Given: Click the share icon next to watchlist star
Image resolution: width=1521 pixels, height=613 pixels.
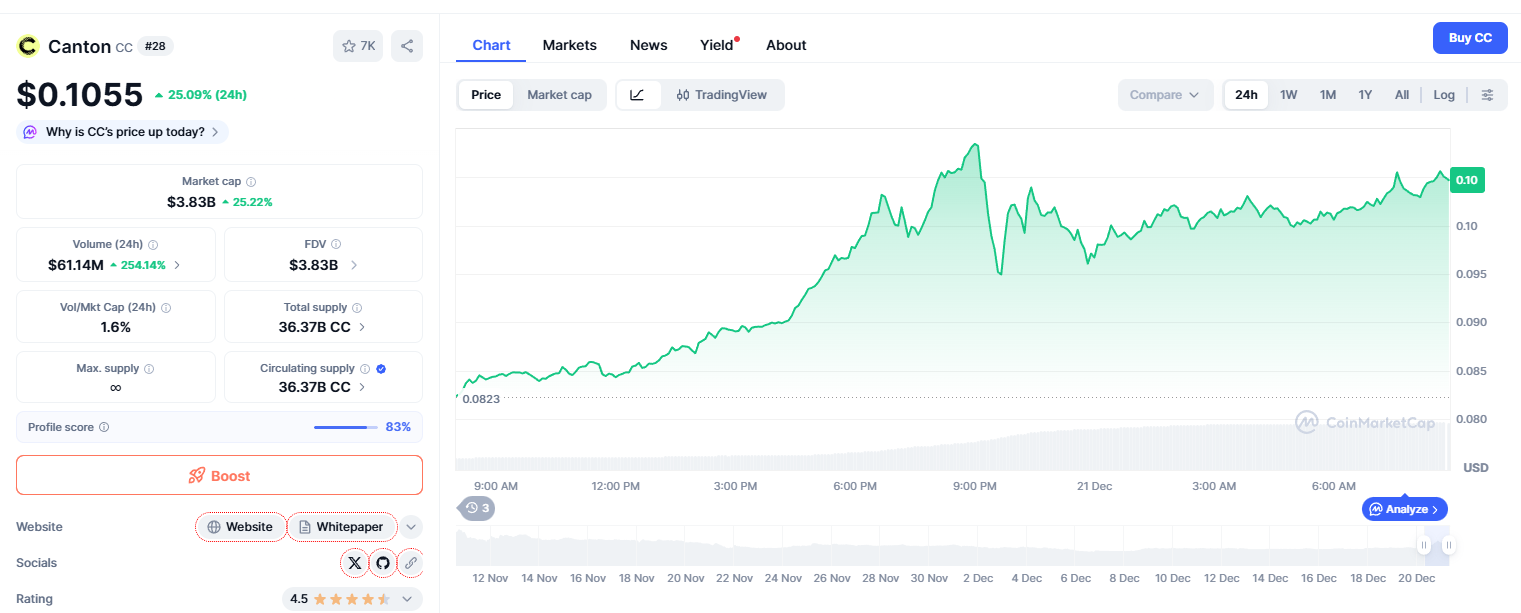Looking at the screenshot, I should 407,46.
